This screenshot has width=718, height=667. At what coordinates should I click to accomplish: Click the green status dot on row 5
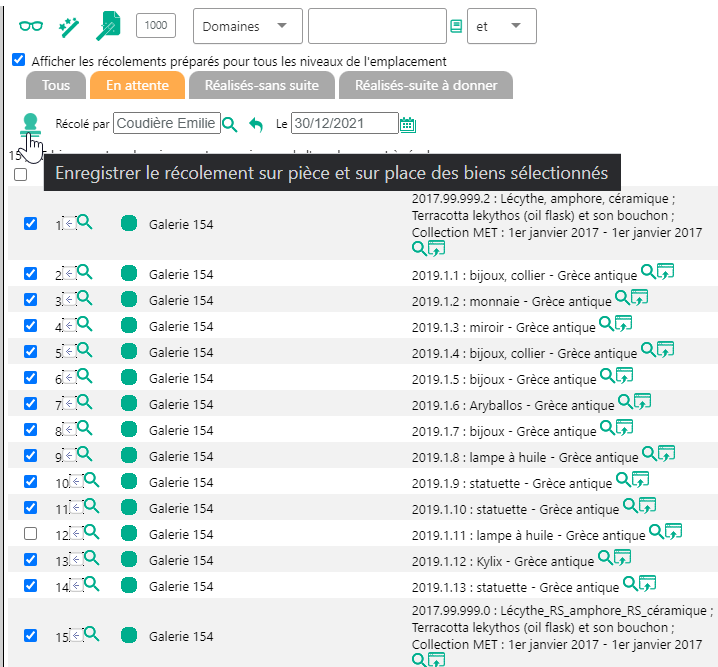tap(128, 352)
